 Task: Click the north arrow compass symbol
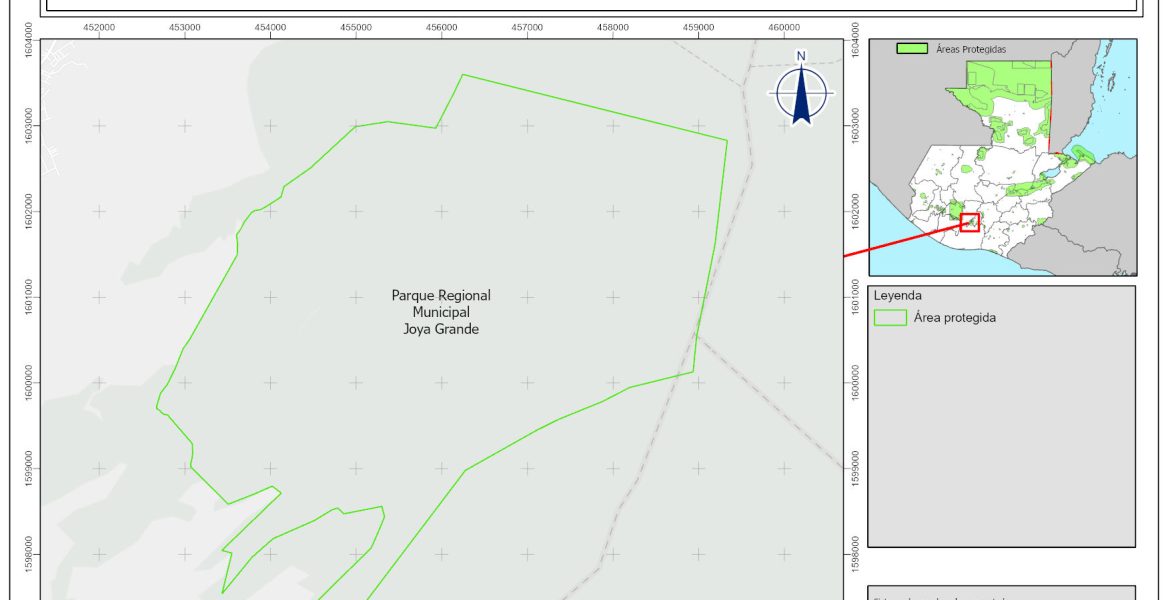tap(801, 94)
